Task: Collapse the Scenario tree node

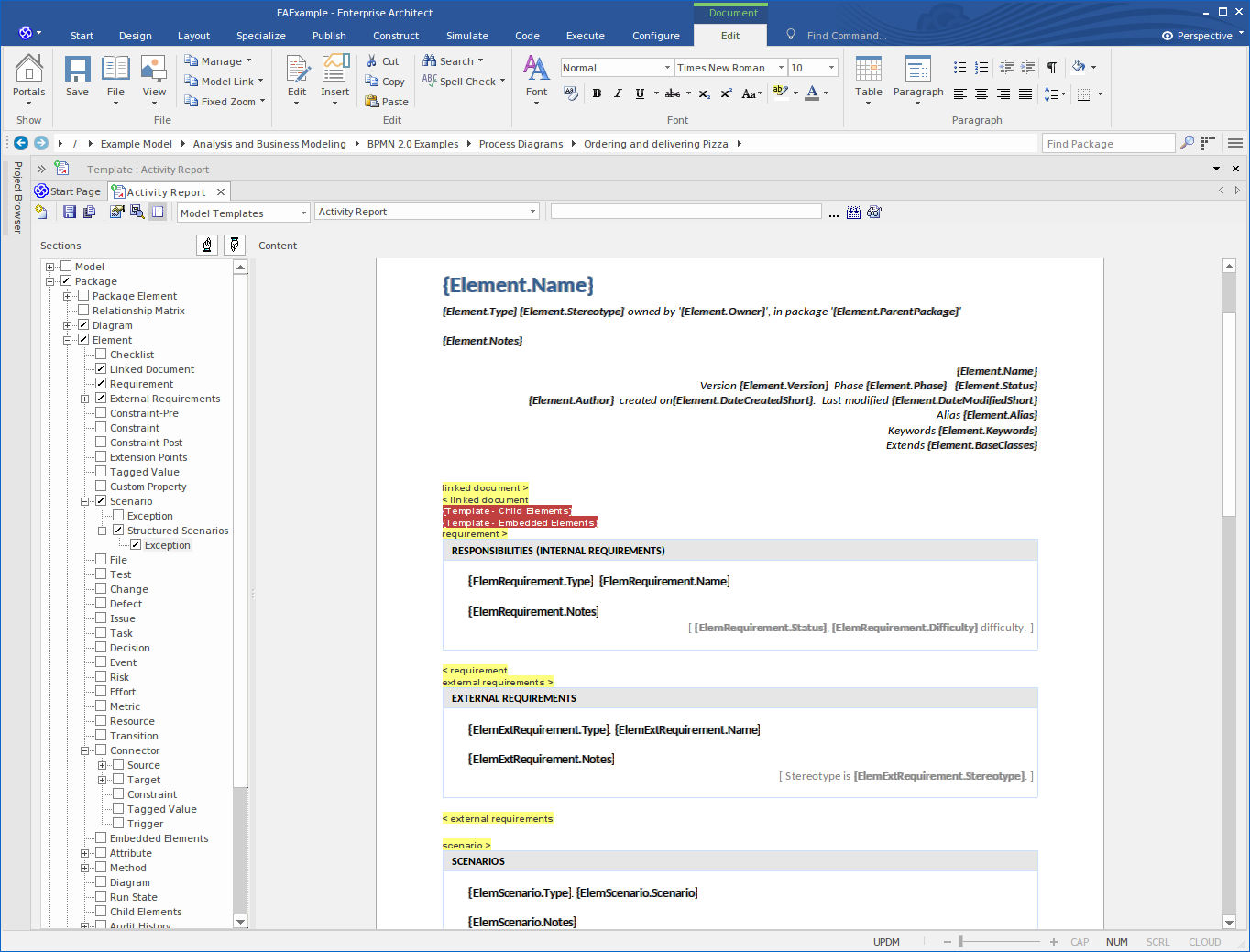Action: point(84,501)
